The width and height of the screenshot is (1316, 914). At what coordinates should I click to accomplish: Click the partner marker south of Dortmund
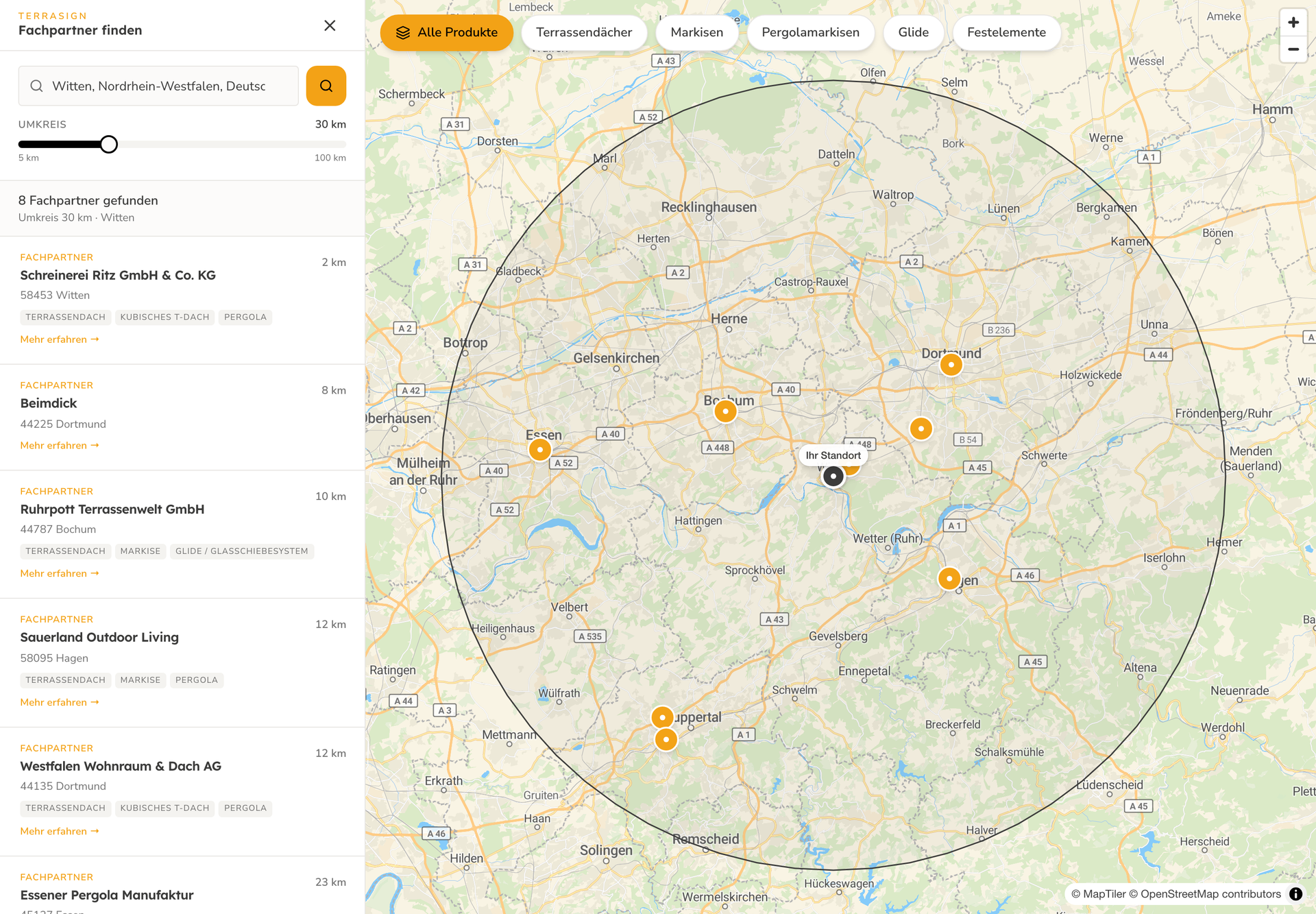point(921,429)
